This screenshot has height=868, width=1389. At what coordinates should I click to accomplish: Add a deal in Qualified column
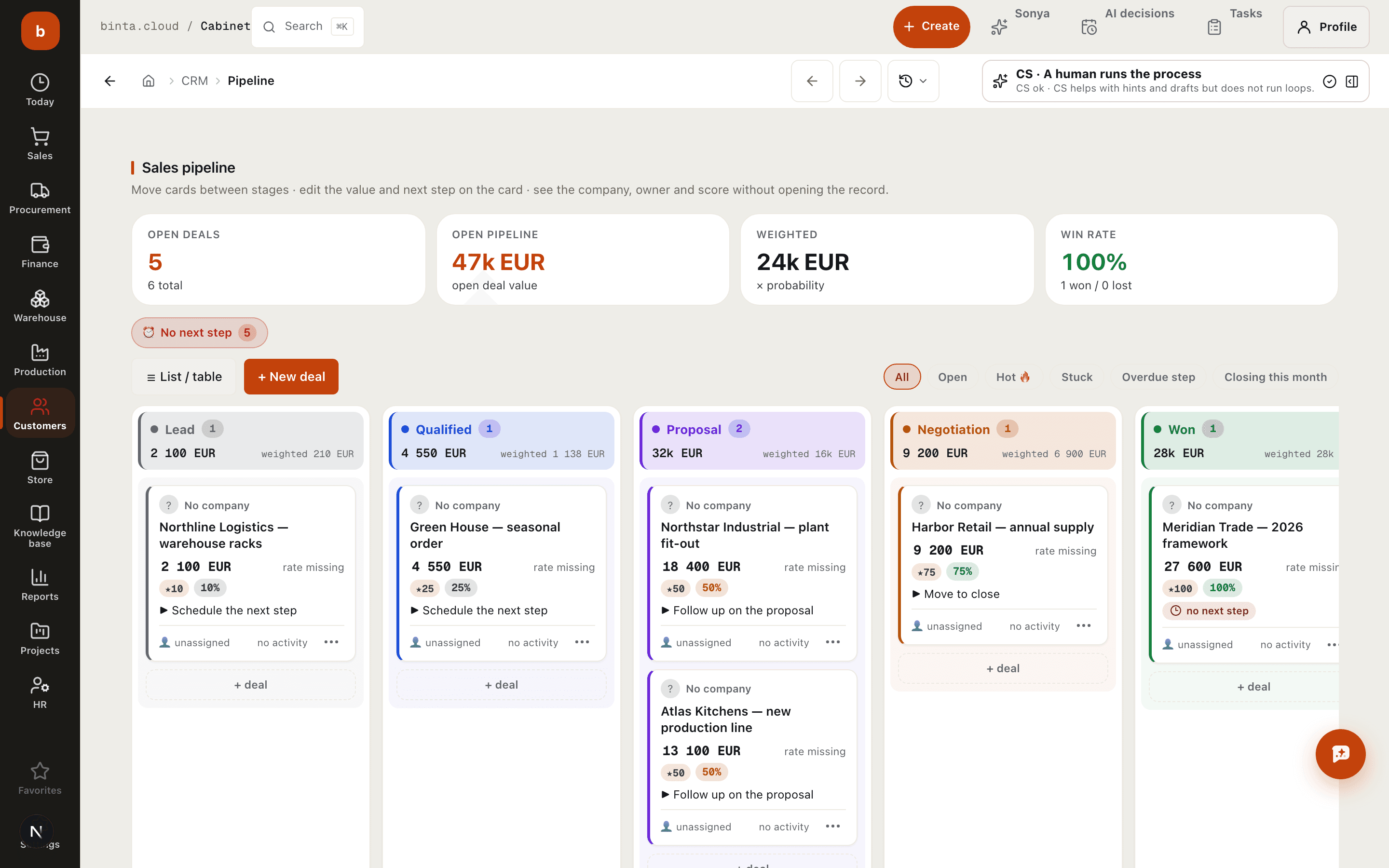tap(502, 684)
